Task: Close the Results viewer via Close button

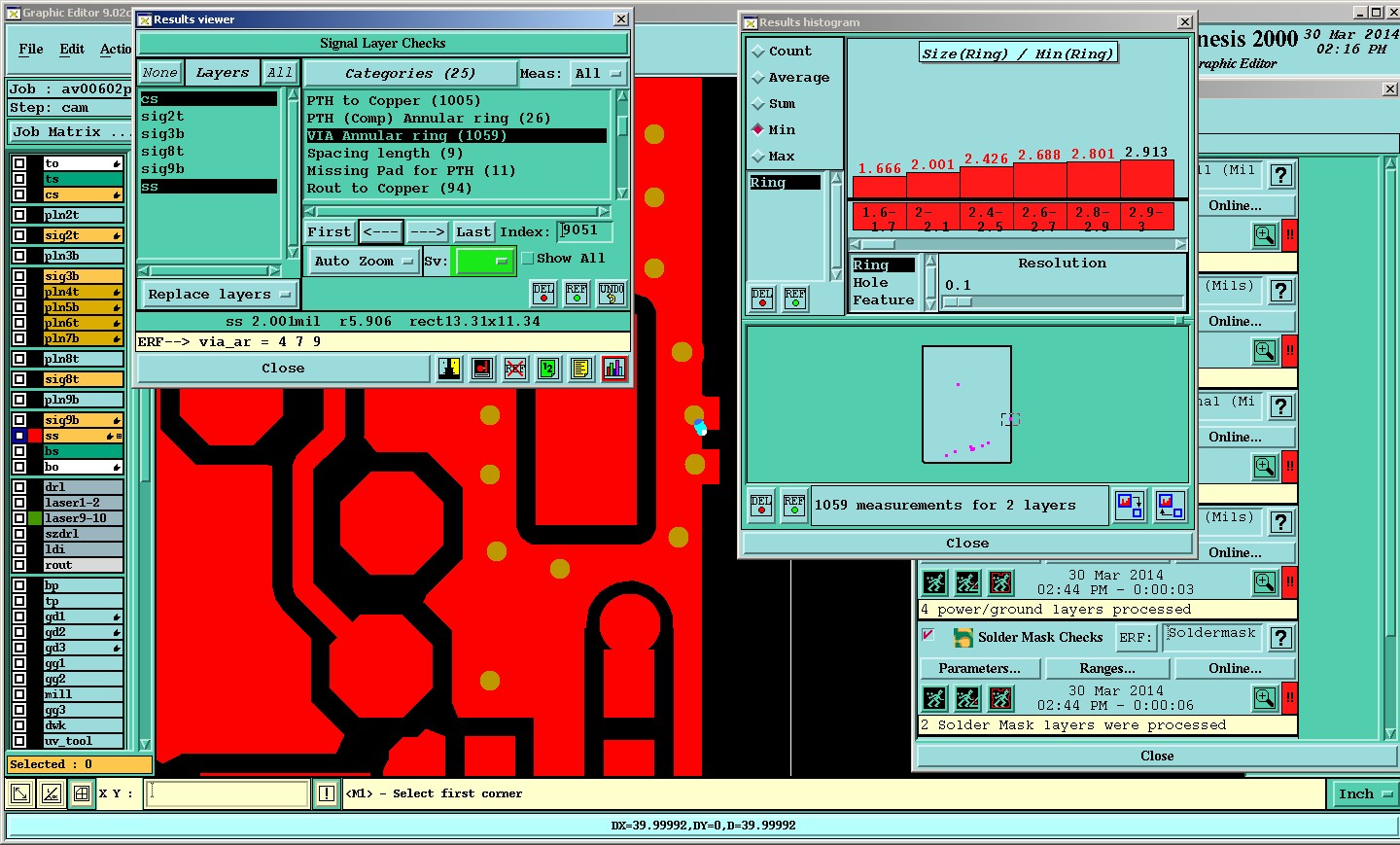Action: [283, 369]
